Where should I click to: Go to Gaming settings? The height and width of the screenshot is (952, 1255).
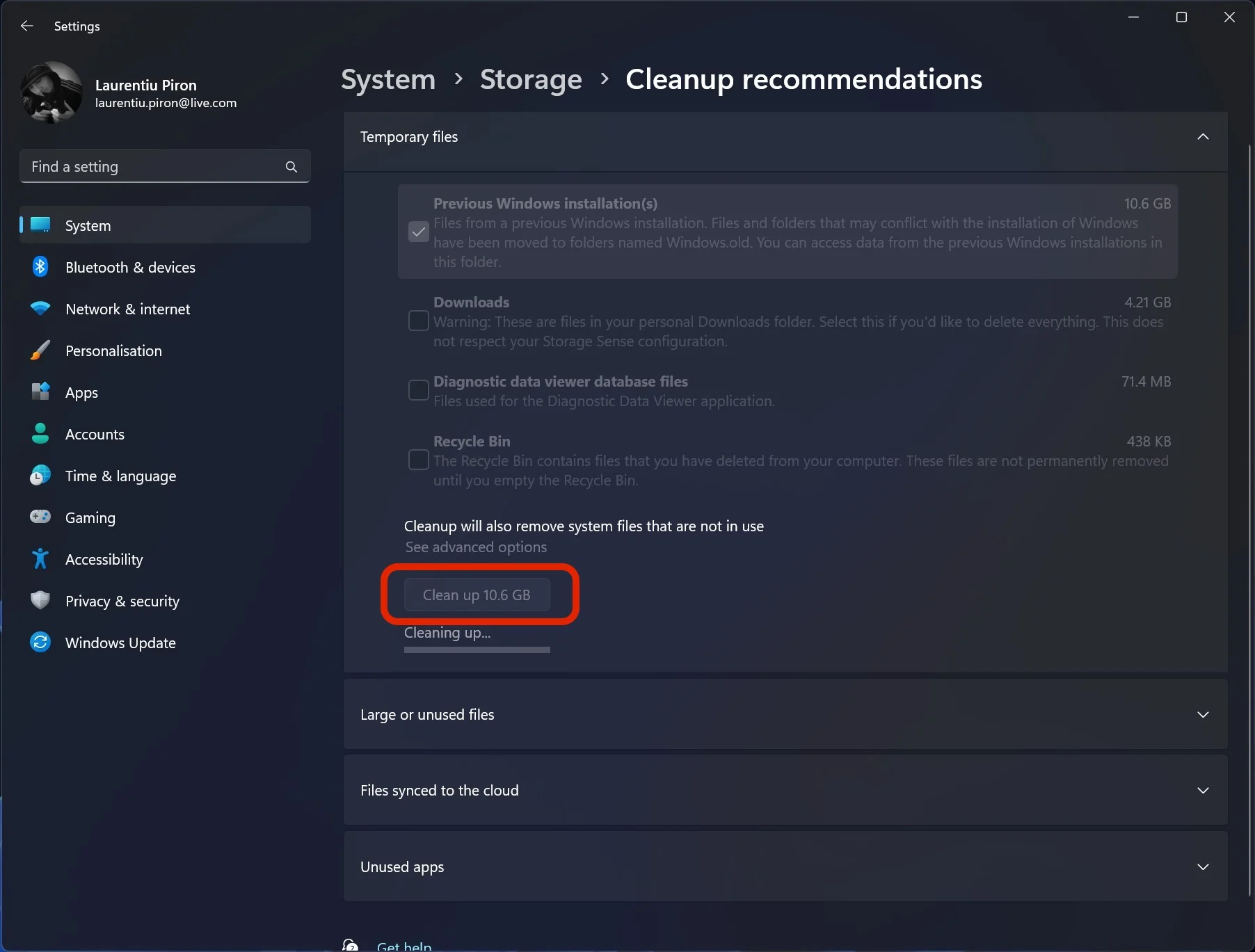pyautogui.click(x=165, y=517)
